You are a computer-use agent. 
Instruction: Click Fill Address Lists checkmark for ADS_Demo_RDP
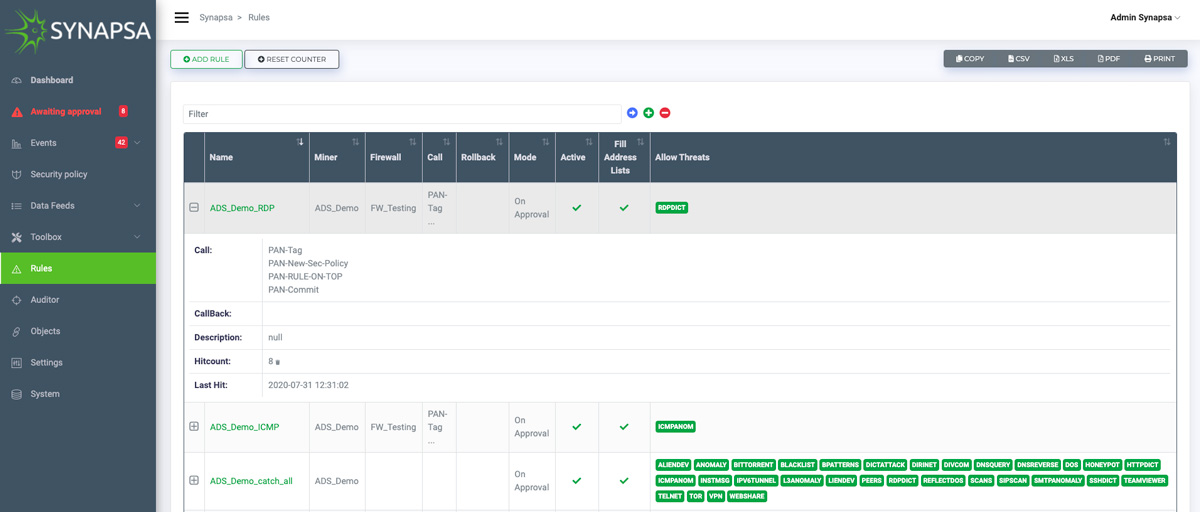click(x=624, y=208)
